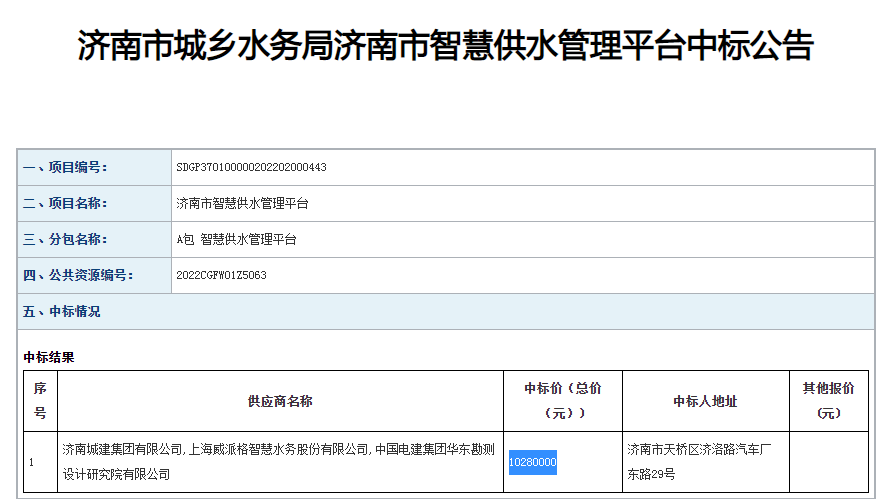Click the 中标人地址 column header
890x499 pixels.
tap(706, 401)
